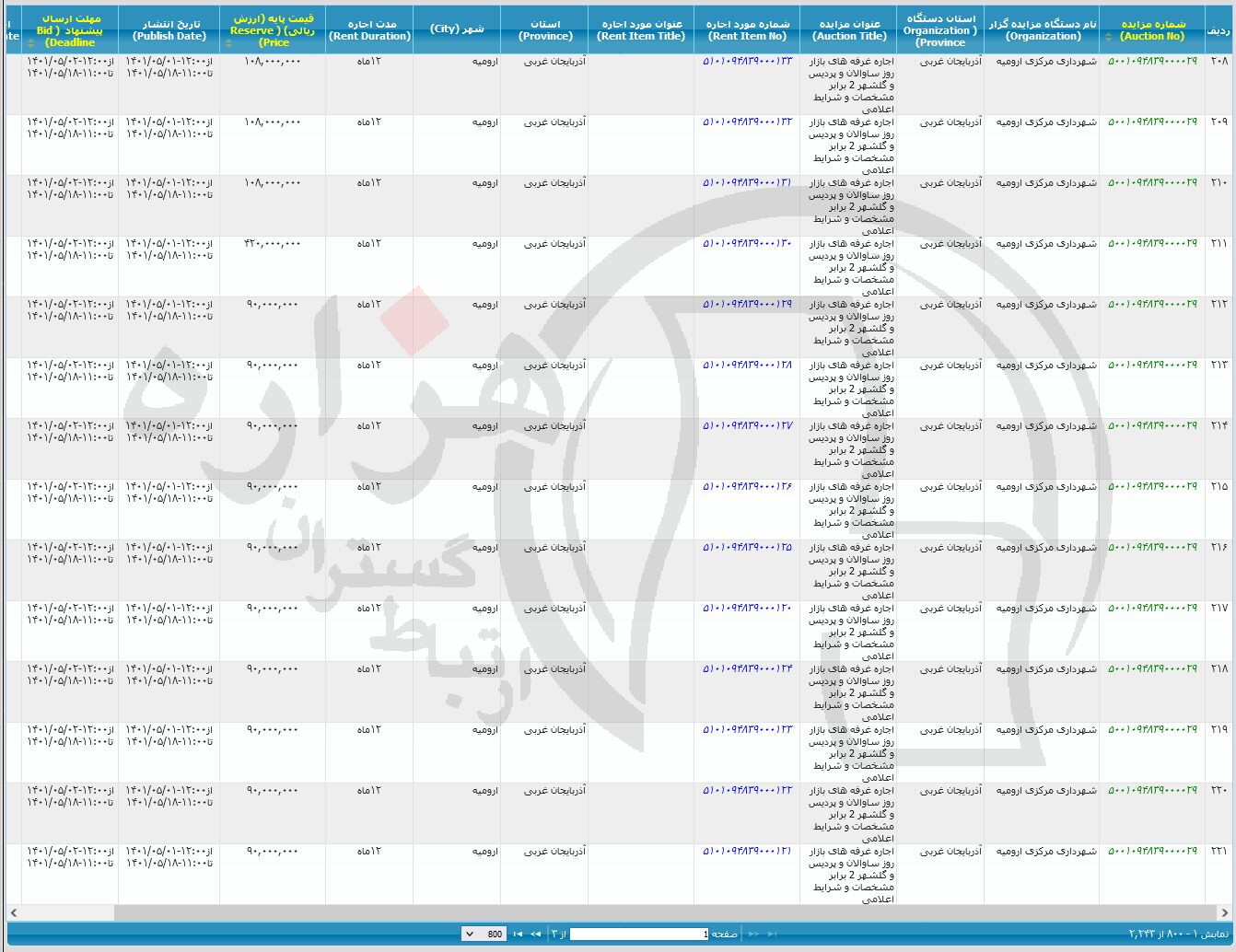The width and height of the screenshot is (1236, 952).
Task: Select the ۹۰,۰۰۰,۰۰۰ price cell in row ۲۱۲
Action: coord(273,327)
